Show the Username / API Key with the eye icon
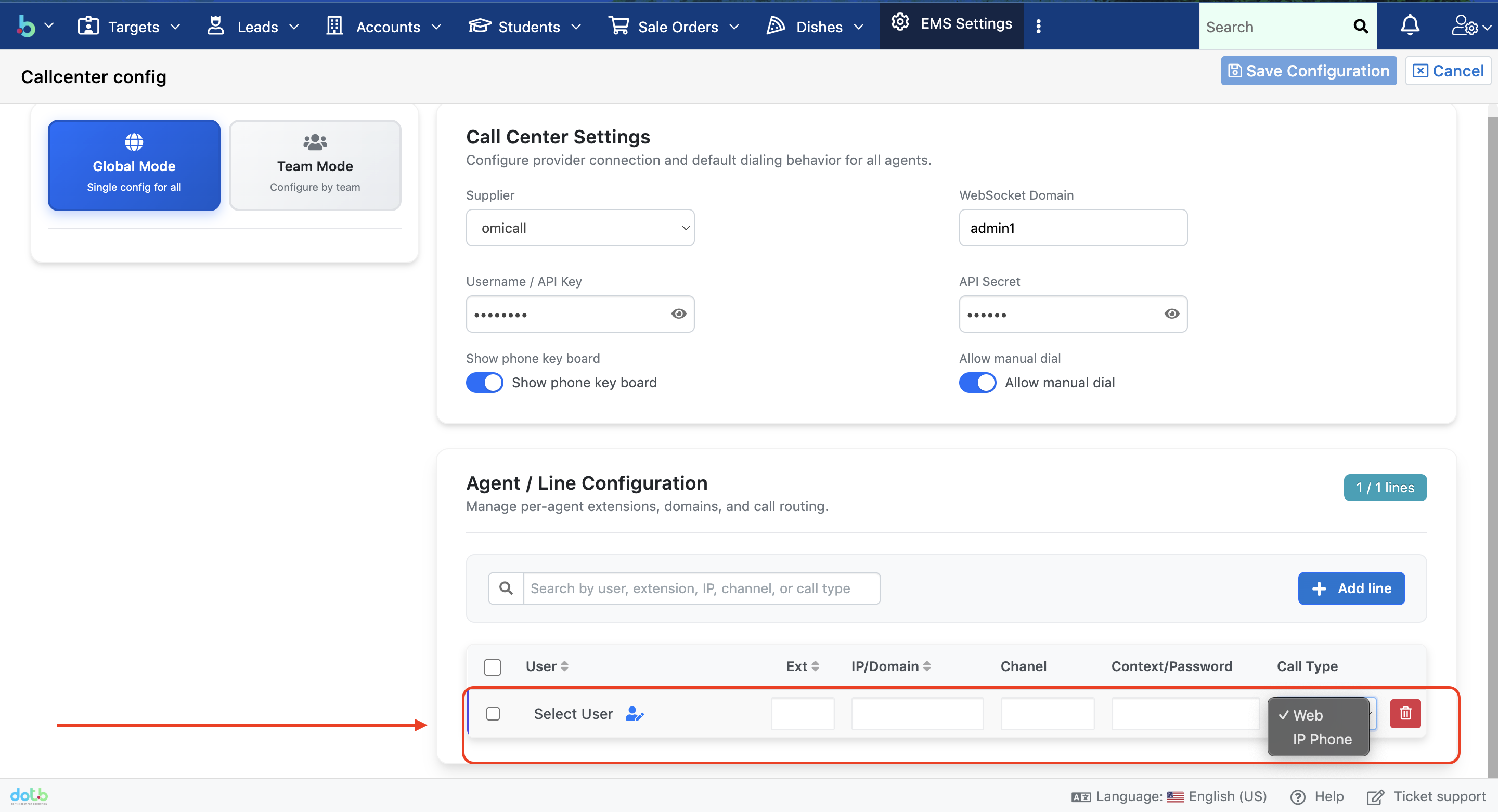The height and width of the screenshot is (812, 1498). [678, 314]
